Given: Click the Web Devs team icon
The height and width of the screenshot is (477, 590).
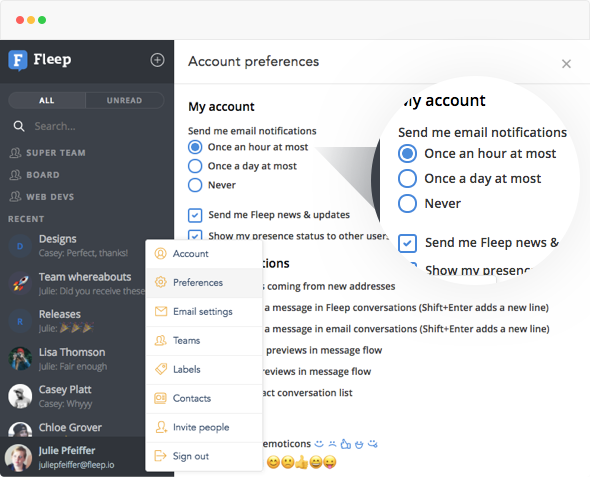Looking at the screenshot, I should (15, 197).
